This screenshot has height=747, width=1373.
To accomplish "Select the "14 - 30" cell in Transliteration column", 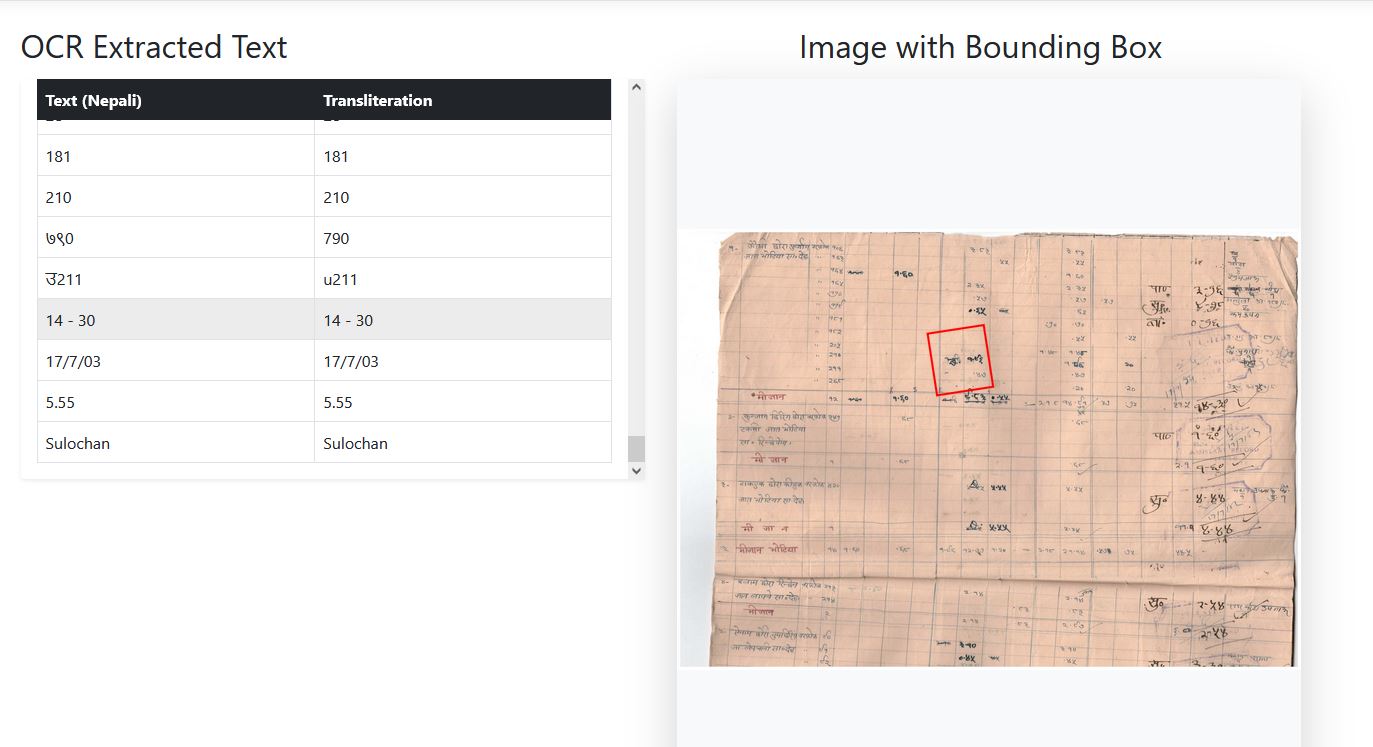I will pyautogui.click(x=463, y=320).
